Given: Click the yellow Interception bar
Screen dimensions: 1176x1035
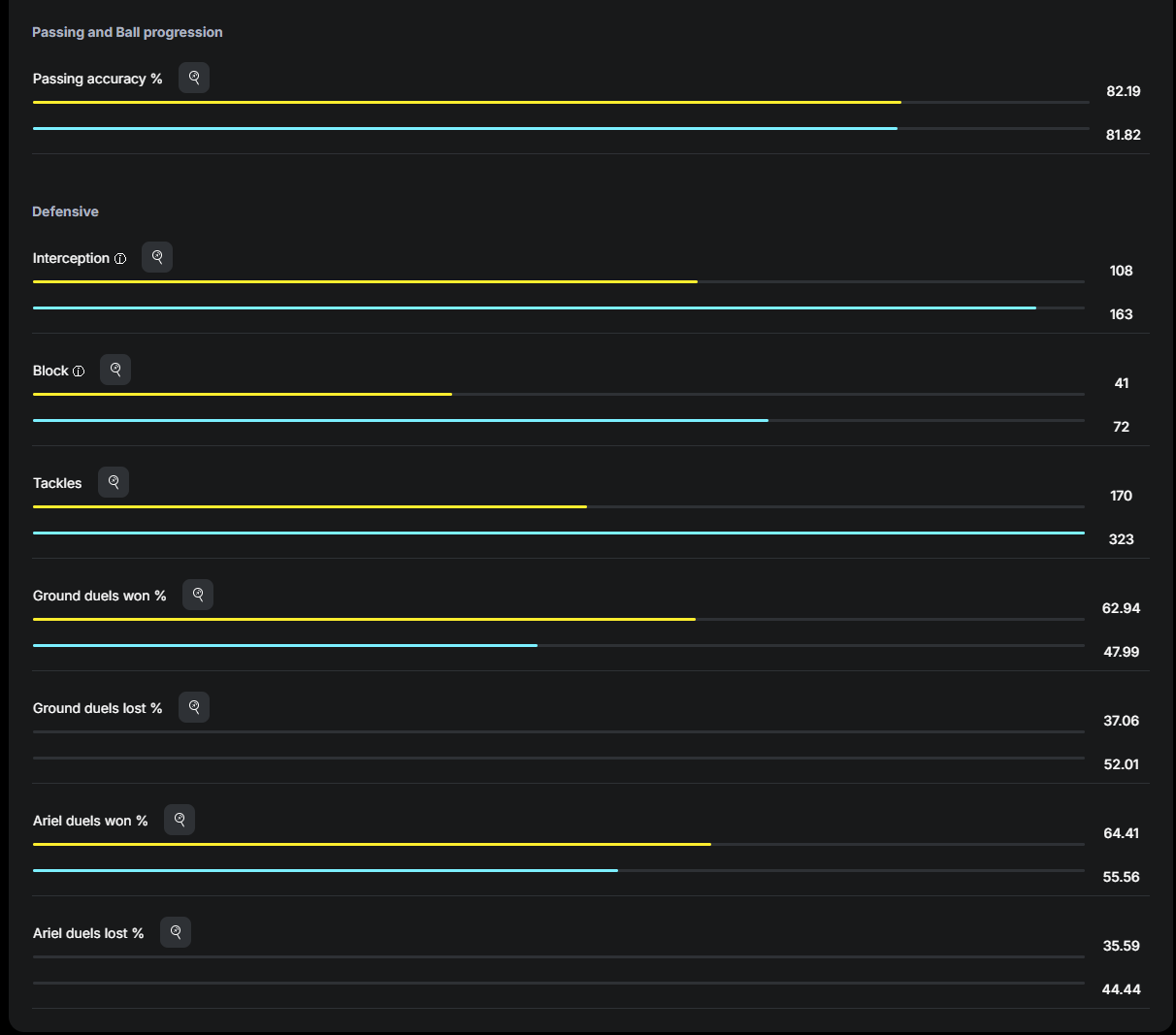Looking at the screenshot, I should [x=365, y=281].
